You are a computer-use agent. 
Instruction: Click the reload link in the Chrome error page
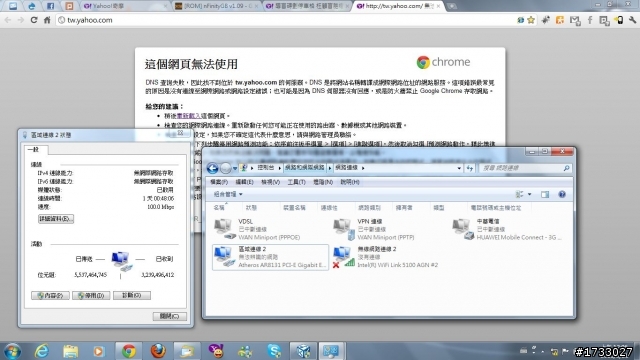coord(188,116)
